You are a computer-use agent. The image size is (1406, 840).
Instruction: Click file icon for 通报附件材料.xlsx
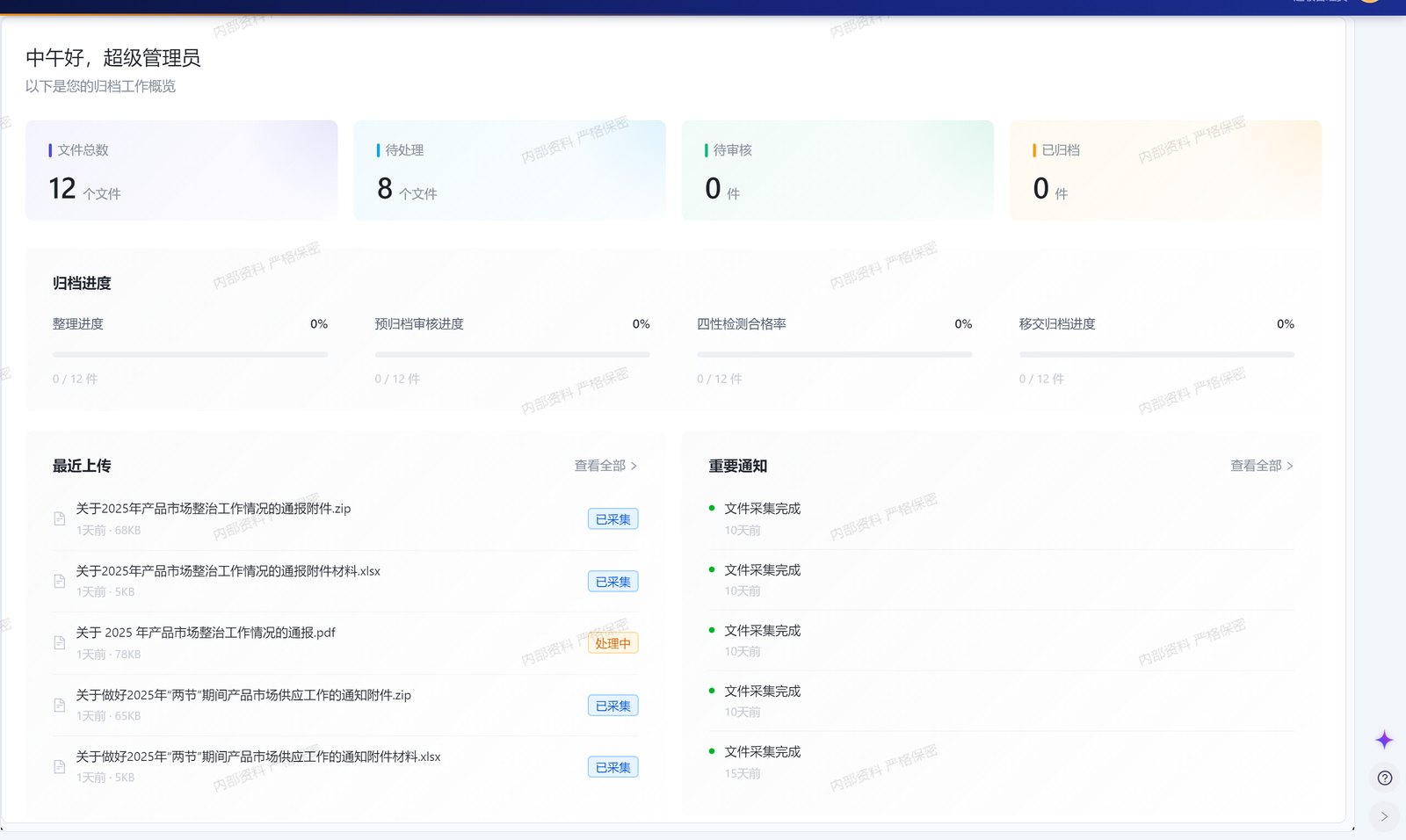point(60,581)
